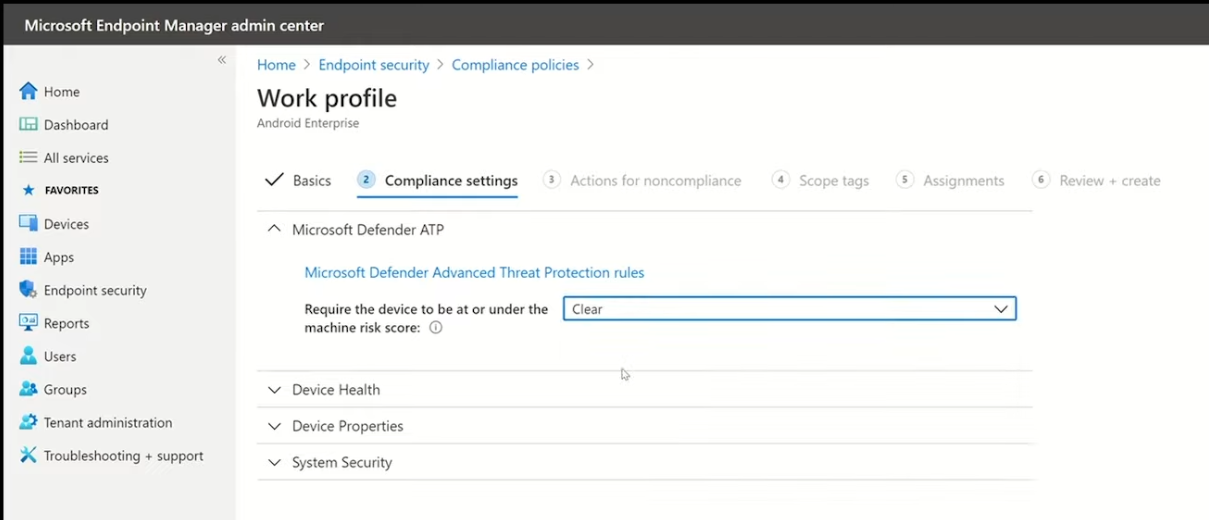Click the machine risk score info icon

tap(435, 327)
